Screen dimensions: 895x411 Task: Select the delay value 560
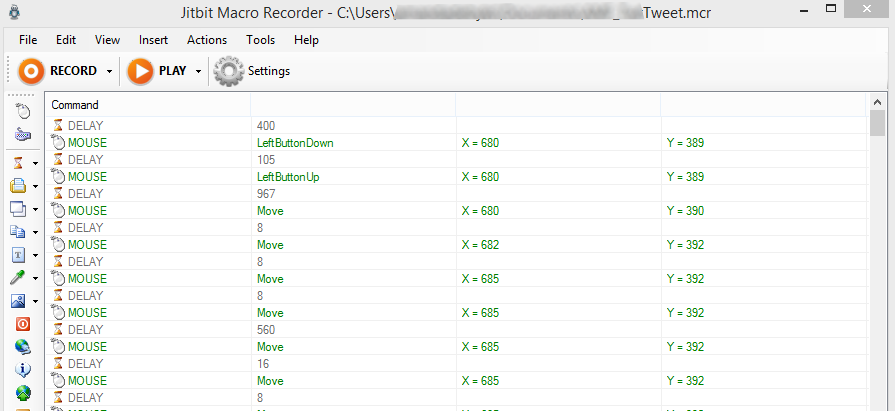pyautogui.click(x=266, y=329)
